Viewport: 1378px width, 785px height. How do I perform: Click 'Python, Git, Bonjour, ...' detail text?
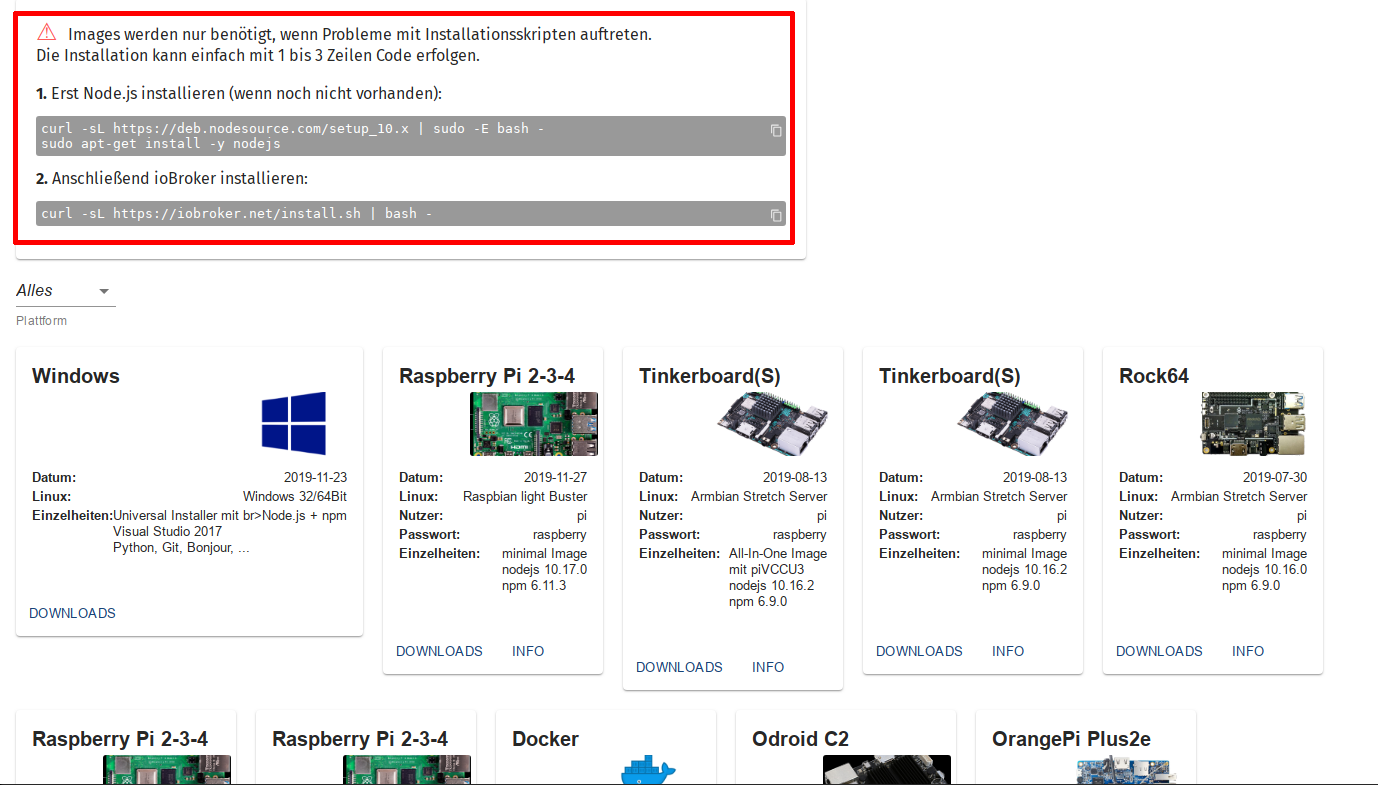pos(181,548)
